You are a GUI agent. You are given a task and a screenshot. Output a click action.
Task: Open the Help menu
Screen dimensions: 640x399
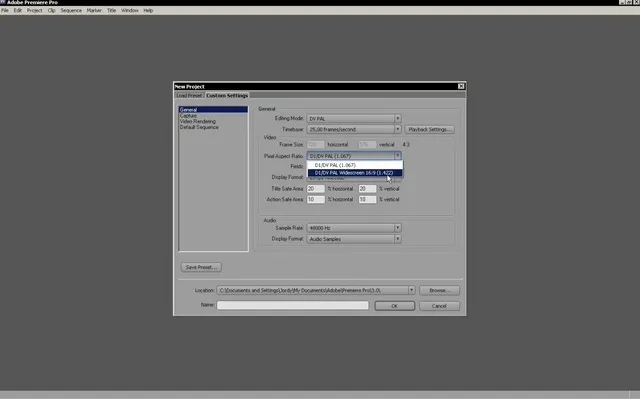coord(148,11)
